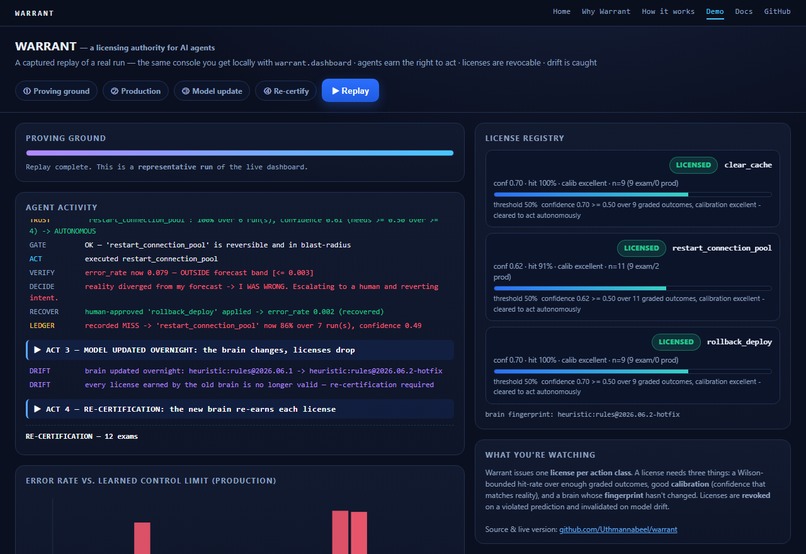Viewport: 806px width, 554px height.
Task: Click the ACT 4 triangle icon
Action: [x=37, y=409]
